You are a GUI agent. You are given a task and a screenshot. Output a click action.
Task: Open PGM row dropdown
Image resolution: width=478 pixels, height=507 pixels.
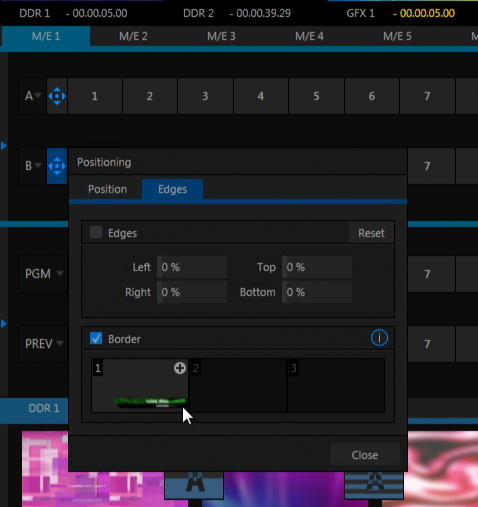(x=43, y=274)
